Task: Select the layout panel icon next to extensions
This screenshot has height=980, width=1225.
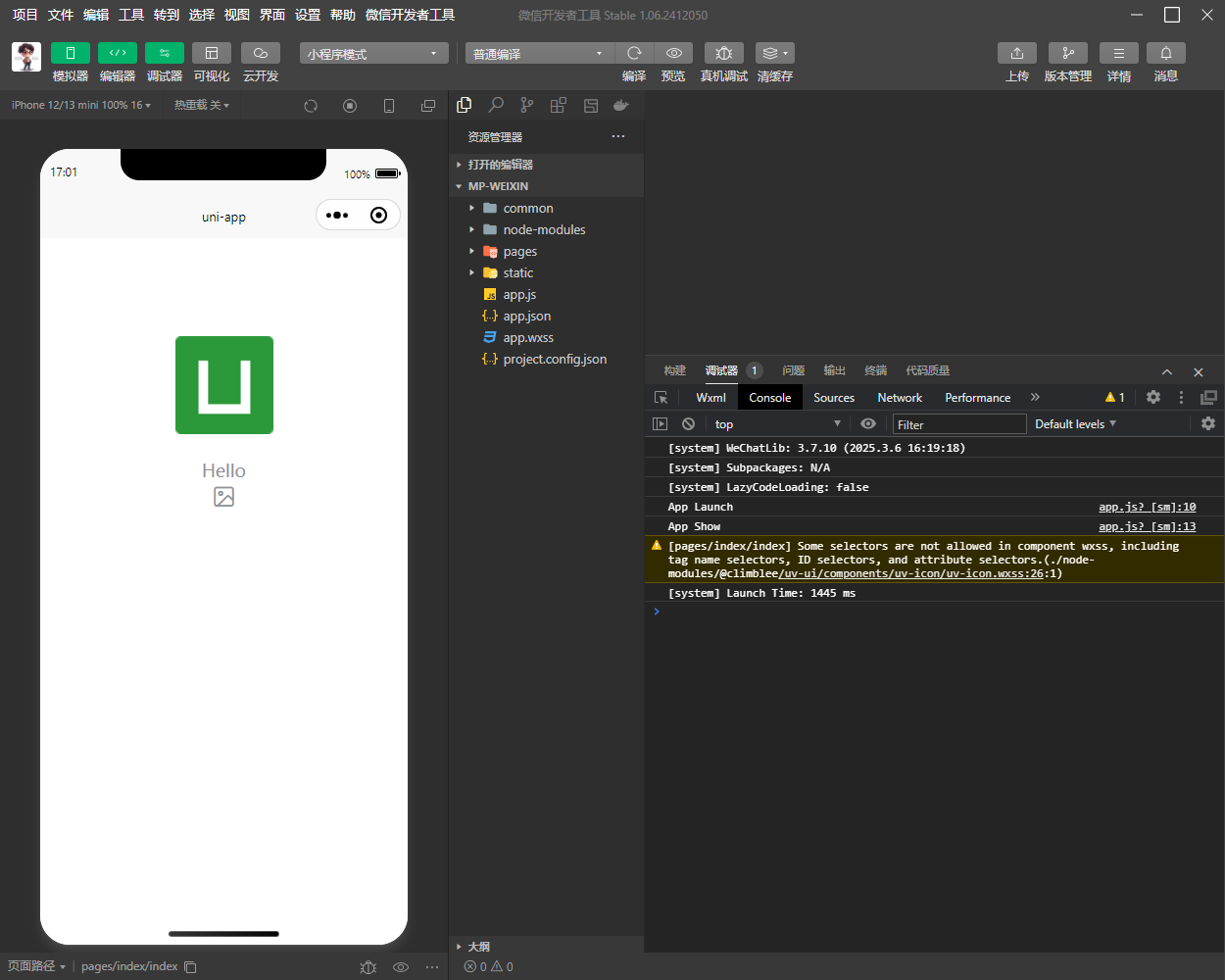Action: tap(590, 105)
